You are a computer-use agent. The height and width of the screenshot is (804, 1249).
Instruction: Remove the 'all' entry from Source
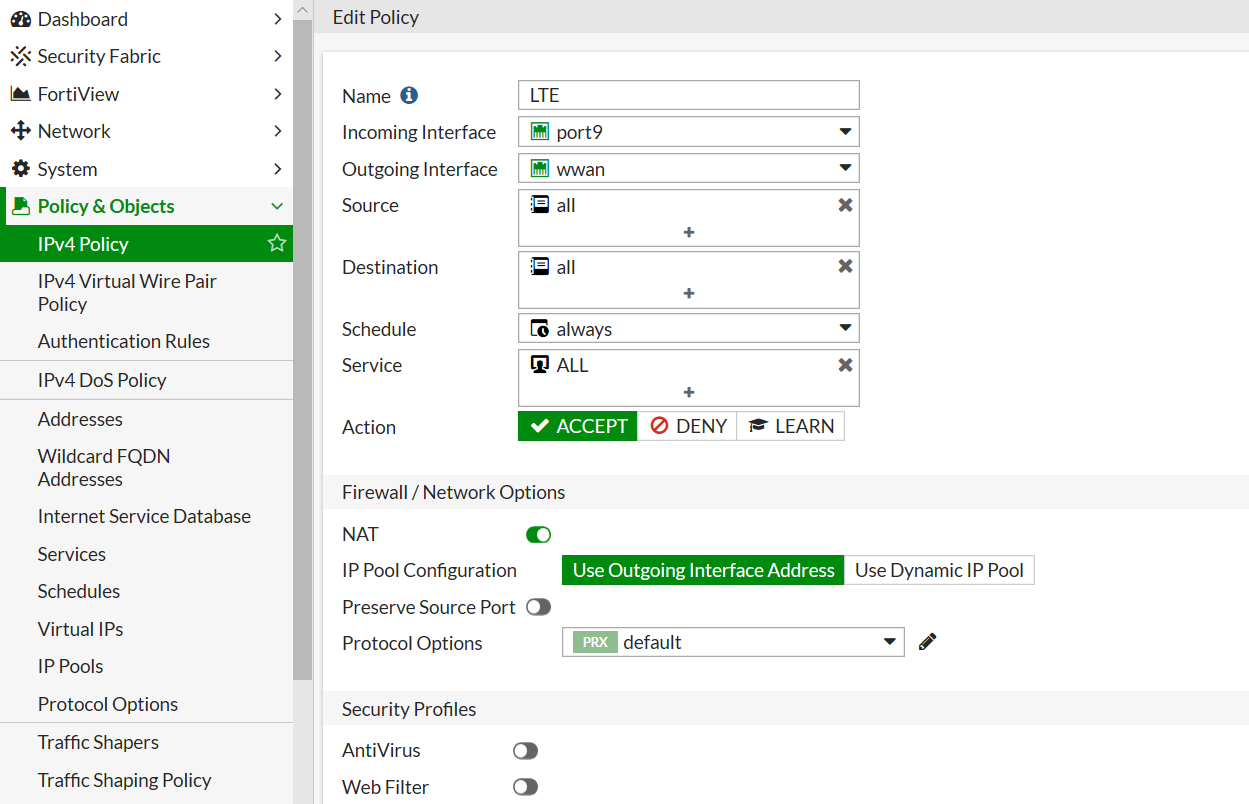(x=845, y=205)
